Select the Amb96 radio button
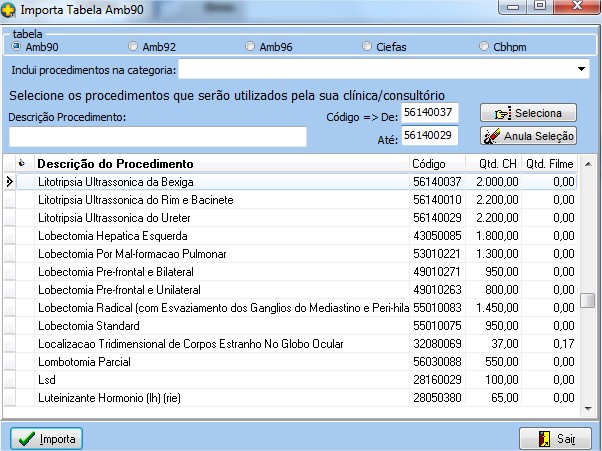 click(x=250, y=46)
